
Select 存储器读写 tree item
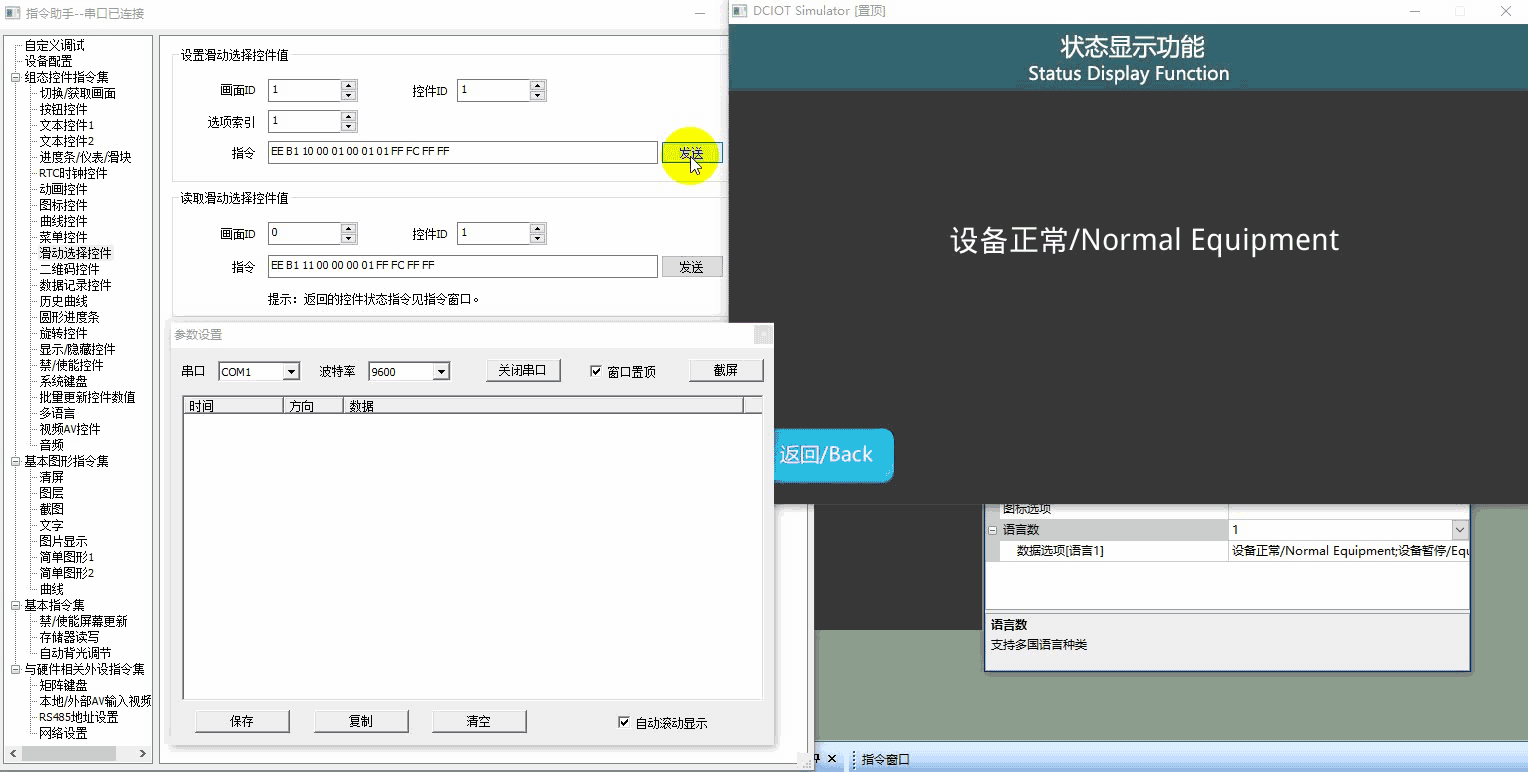tap(69, 637)
